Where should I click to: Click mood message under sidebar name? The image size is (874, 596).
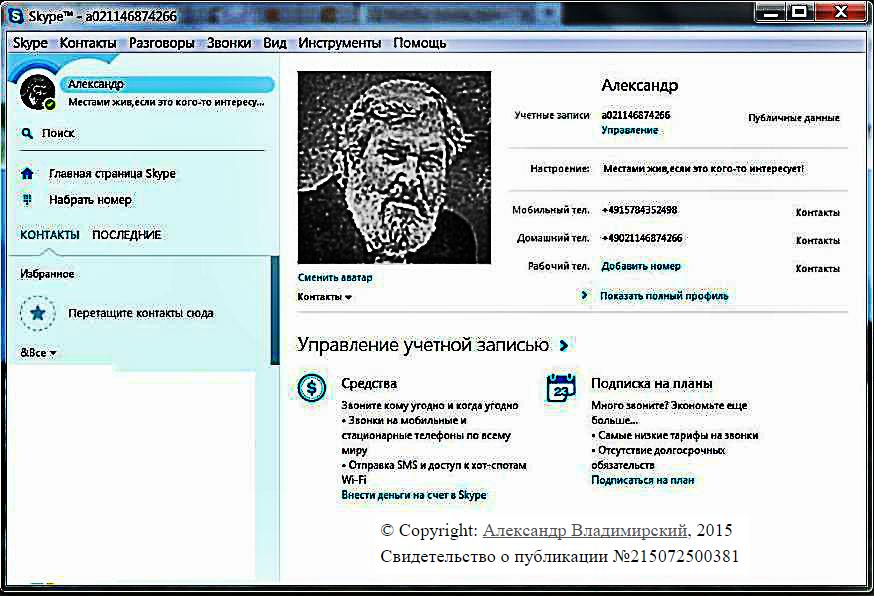[x=166, y=102]
